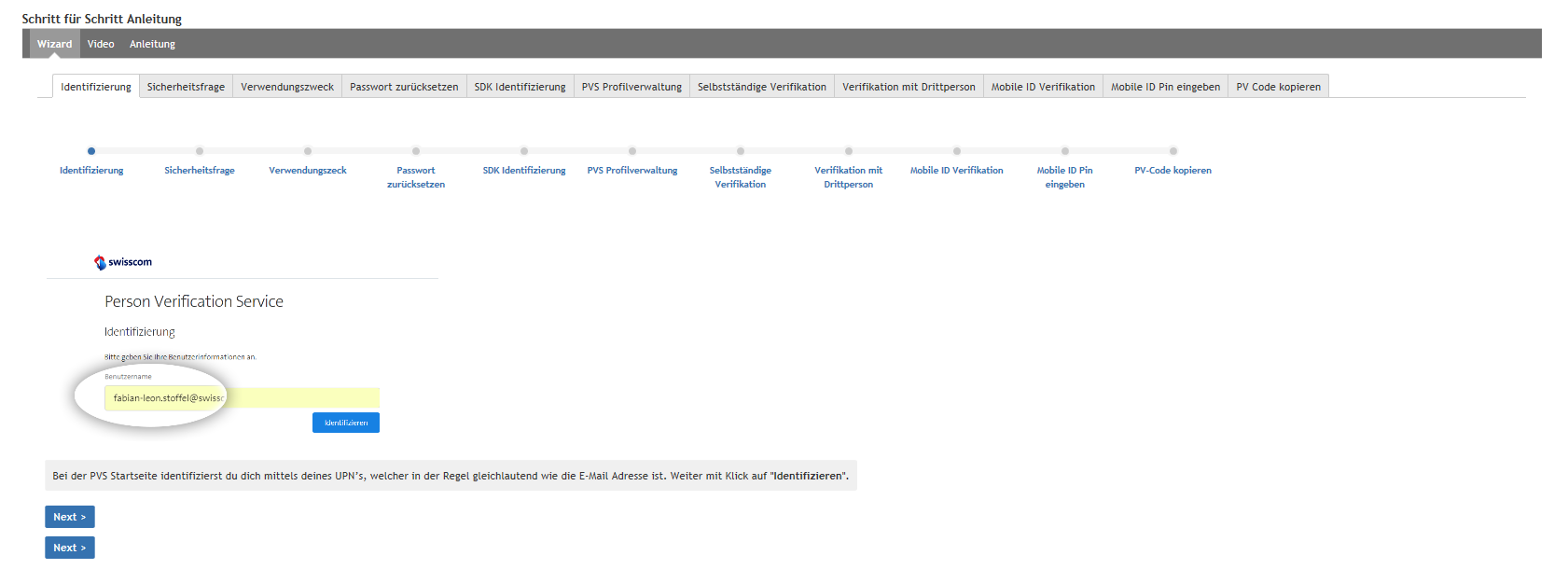Click the Schritt für Schritt Anleitung title

point(102,19)
